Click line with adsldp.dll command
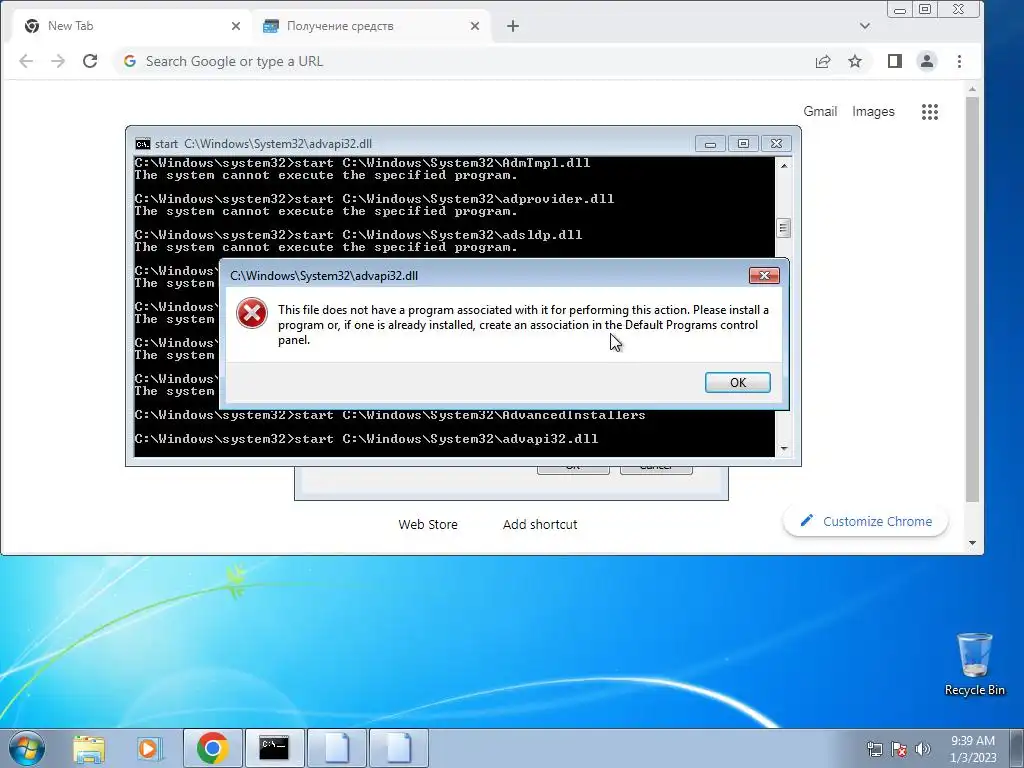This screenshot has width=1024, height=768. [x=358, y=234]
